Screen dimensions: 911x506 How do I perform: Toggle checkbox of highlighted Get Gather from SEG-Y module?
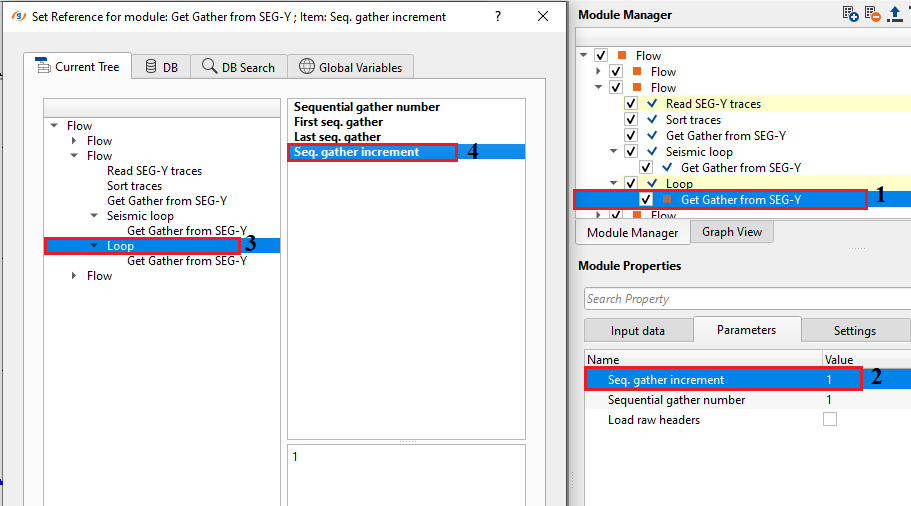coord(646,199)
